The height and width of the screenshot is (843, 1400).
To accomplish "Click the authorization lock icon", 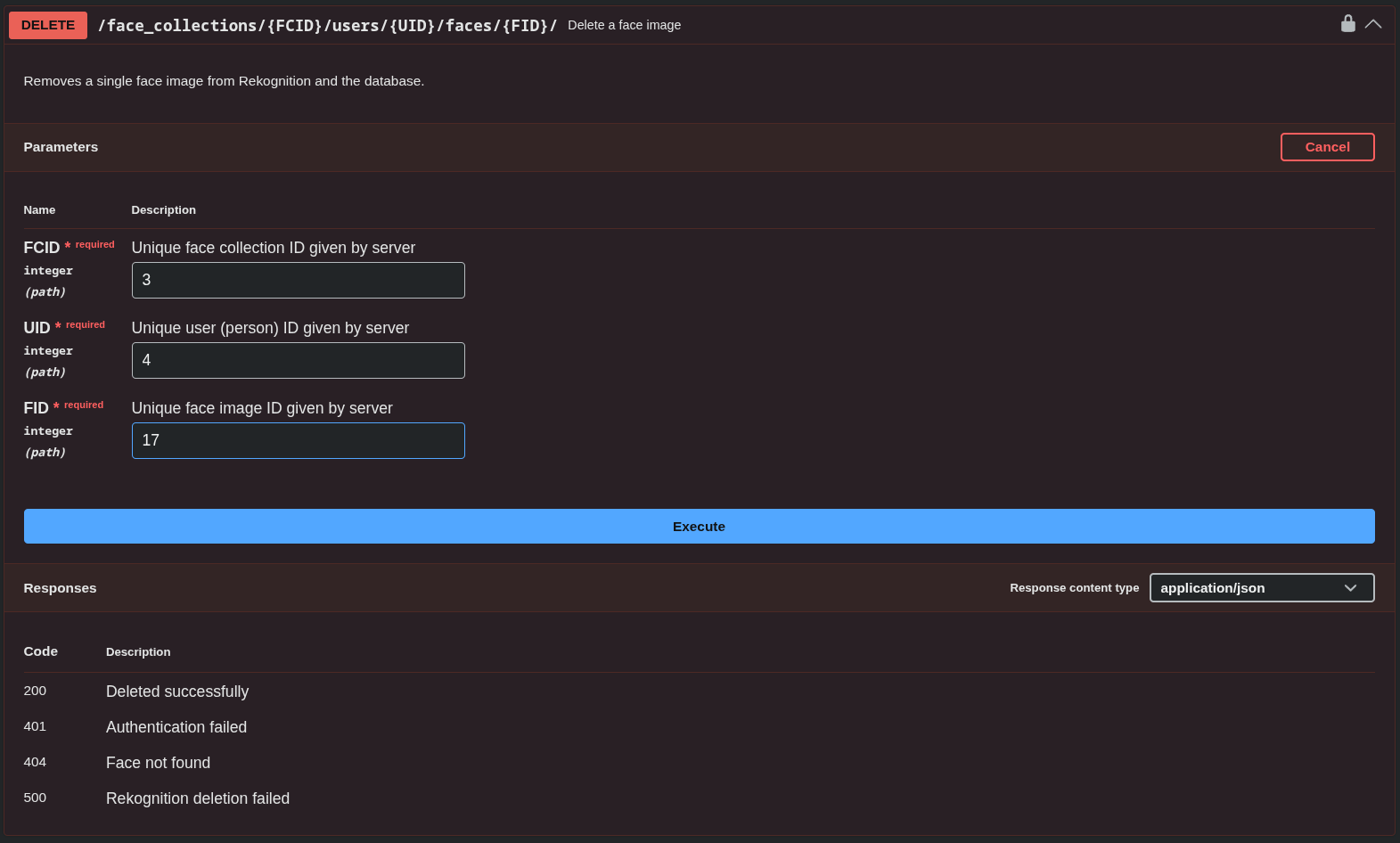I will (x=1347, y=24).
